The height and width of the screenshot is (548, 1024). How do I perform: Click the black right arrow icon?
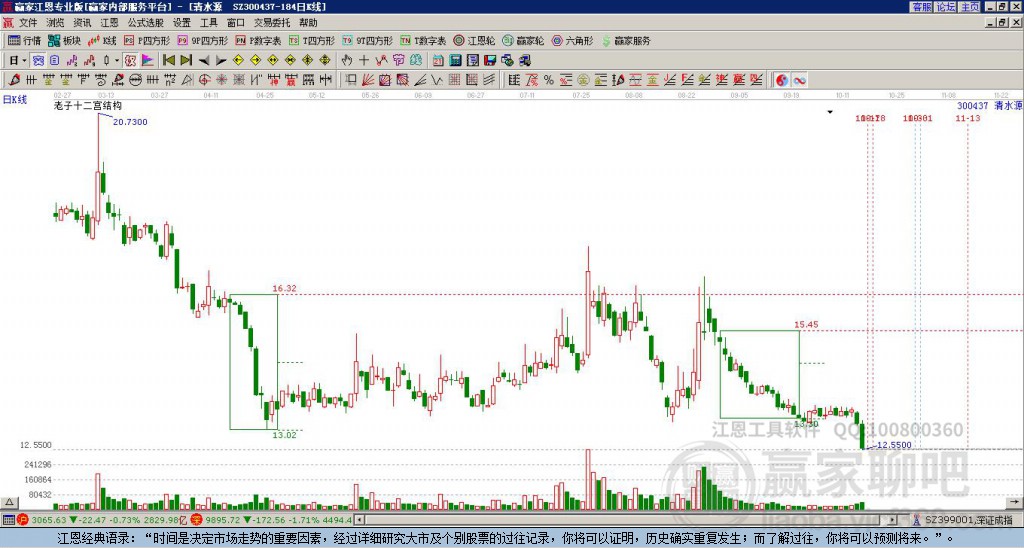pyautogui.click(x=221, y=60)
